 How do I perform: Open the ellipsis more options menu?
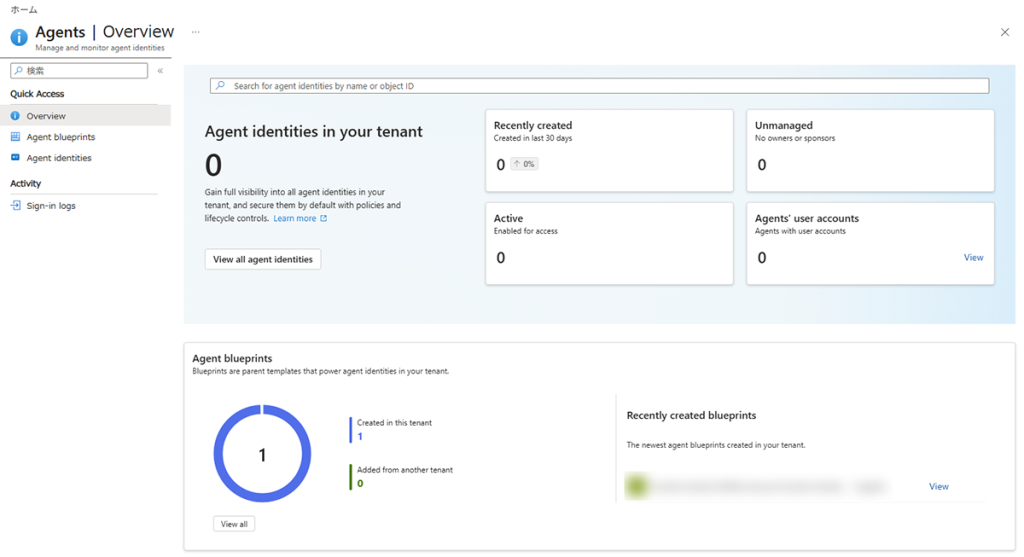tap(195, 32)
